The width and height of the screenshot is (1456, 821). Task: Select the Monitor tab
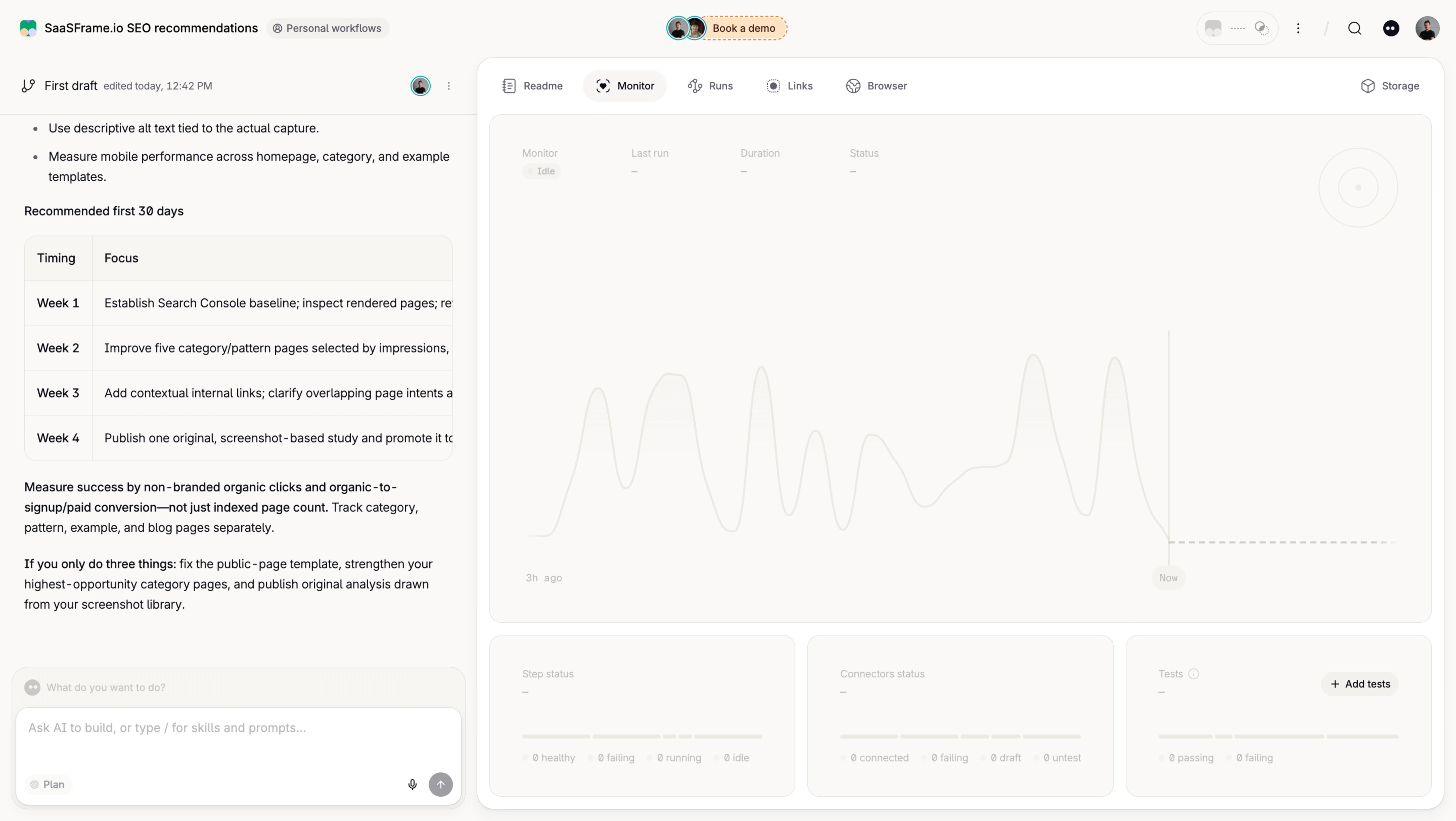pos(625,86)
